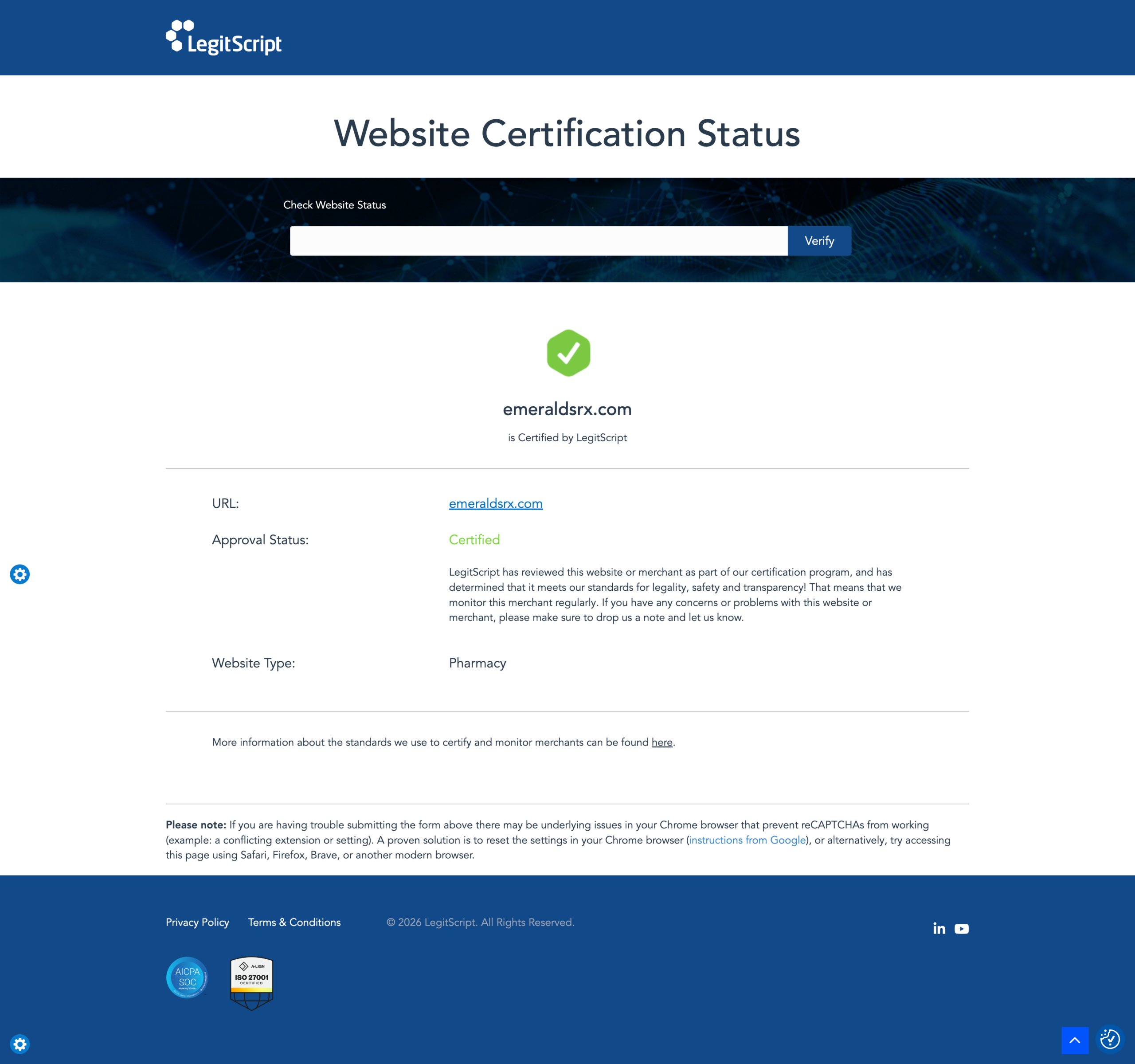1135x1064 pixels.
Task: Click the emeraldsrx.com heading text
Action: pyautogui.click(x=567, y=409)
